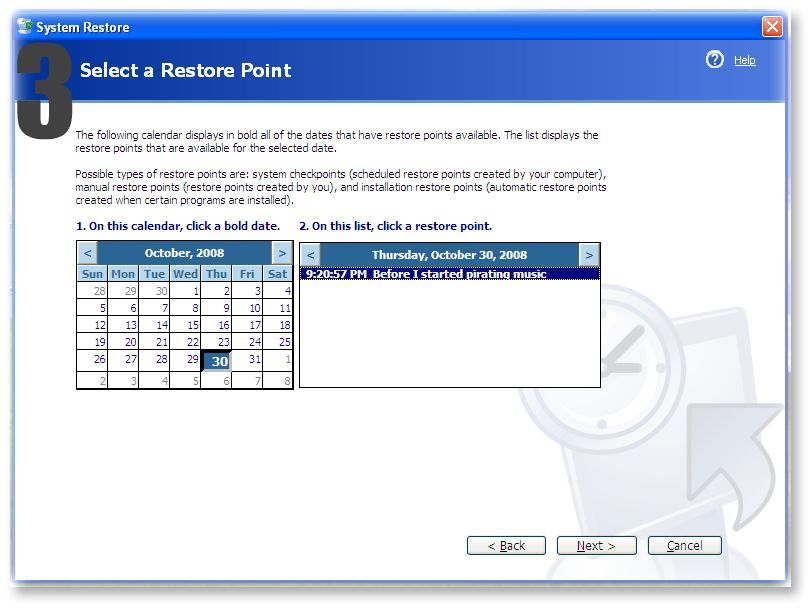811x608 pixels.
Task: Go to previous month in calendar
Action: click(x=88, y=253)
